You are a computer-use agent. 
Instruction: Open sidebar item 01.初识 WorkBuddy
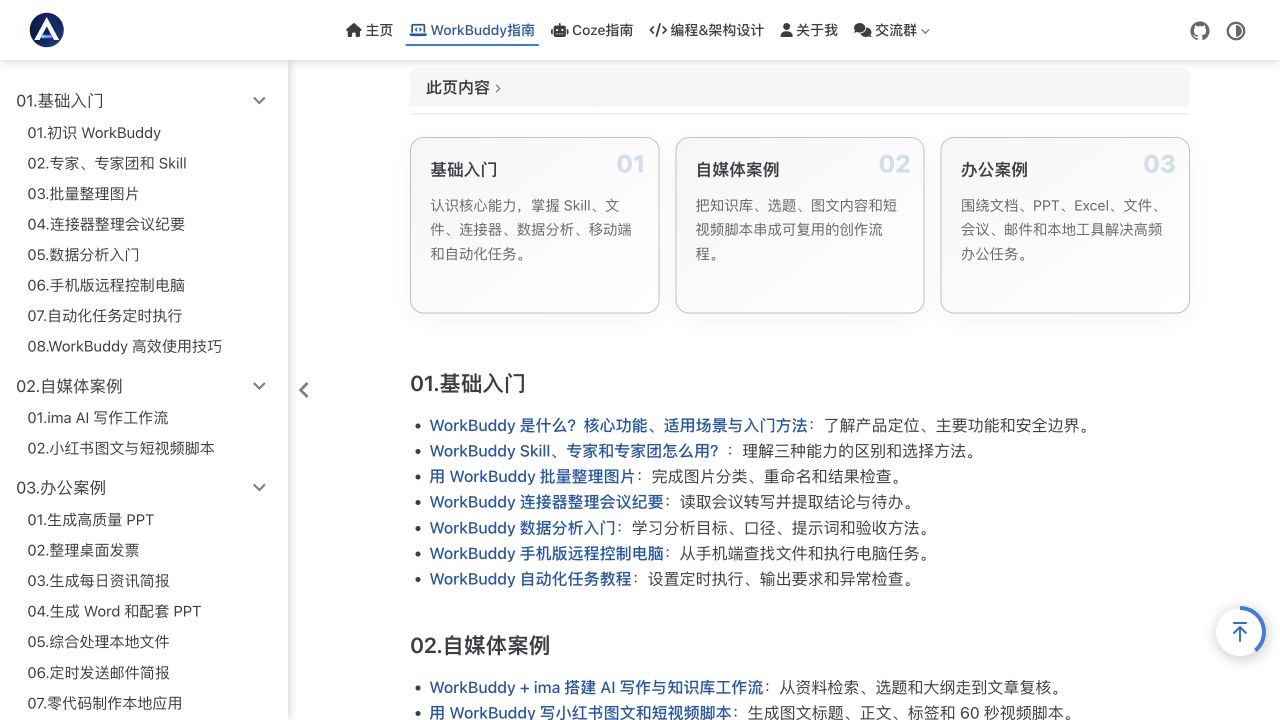94,133
